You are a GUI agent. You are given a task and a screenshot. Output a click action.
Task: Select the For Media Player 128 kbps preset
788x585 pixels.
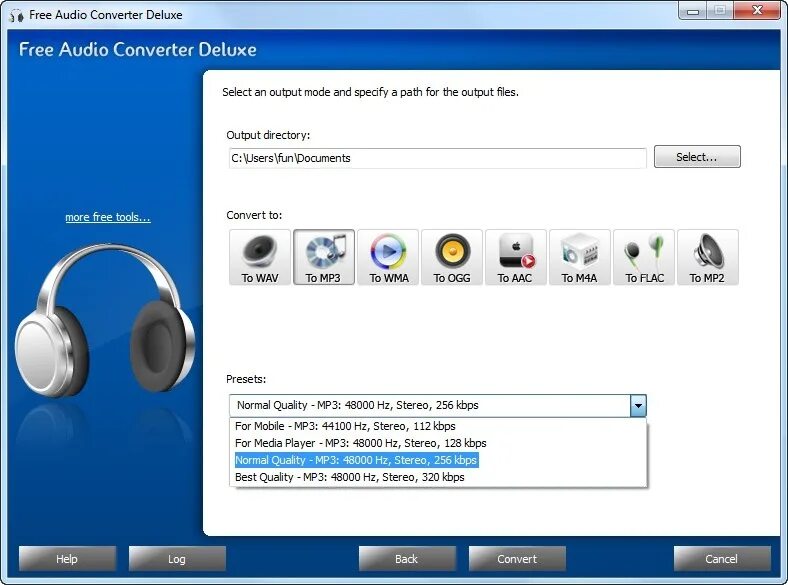(x=438, y=443)
